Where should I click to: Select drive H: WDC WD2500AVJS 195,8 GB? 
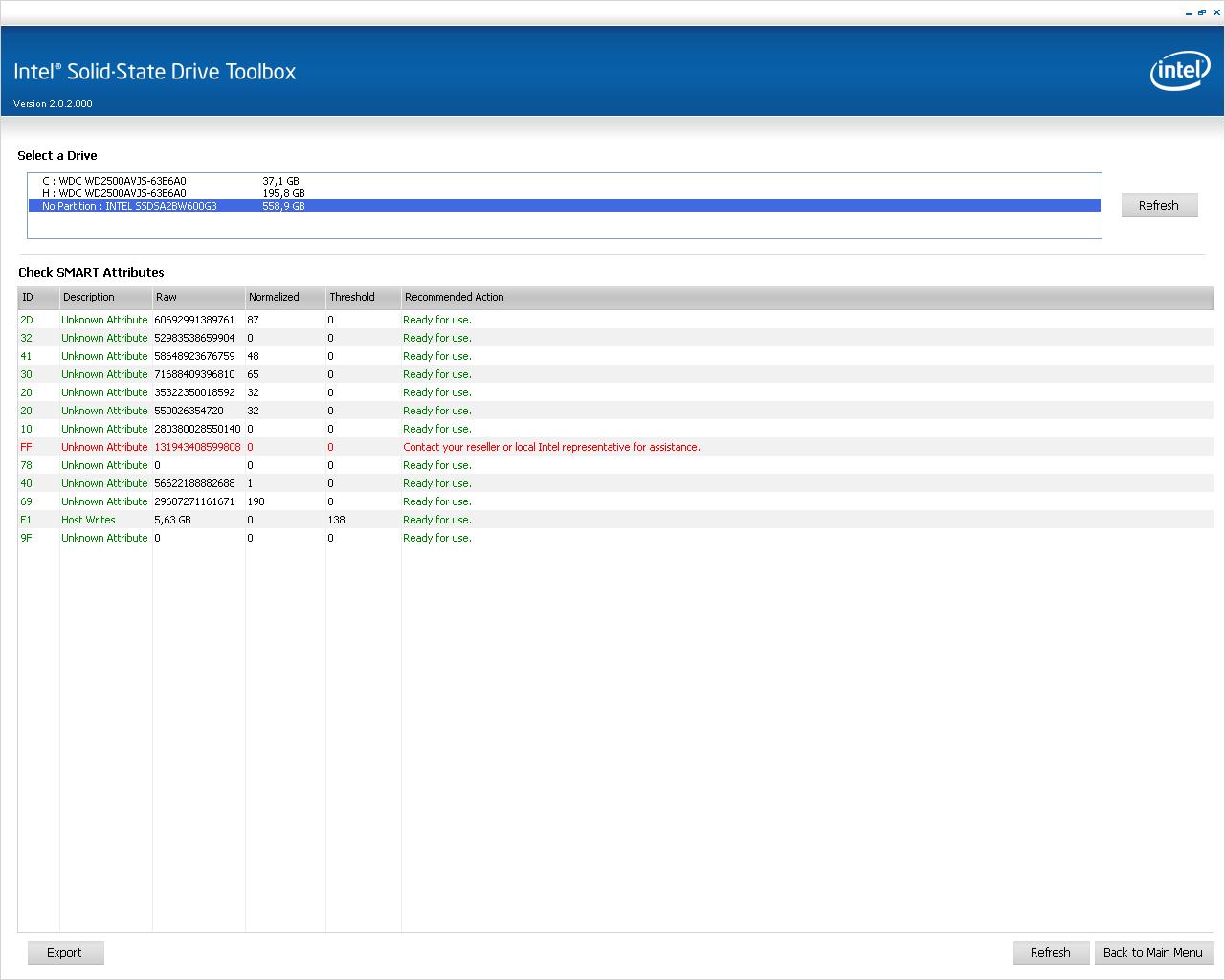tap(565, 193)
